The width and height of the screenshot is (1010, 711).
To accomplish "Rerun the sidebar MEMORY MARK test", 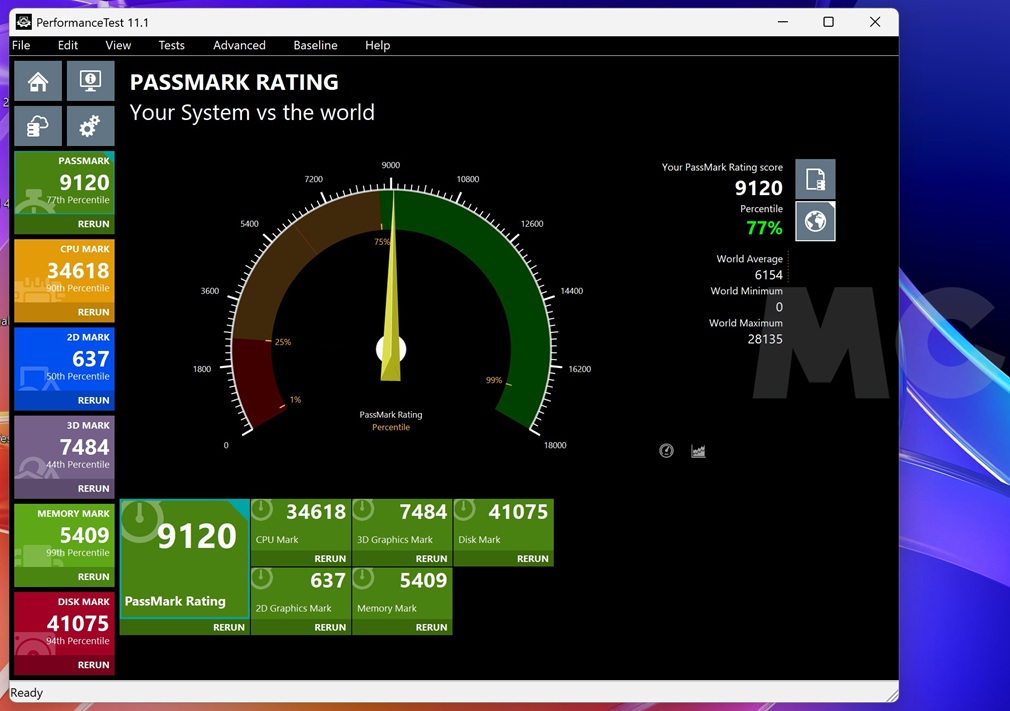I will click(x=93, y=577).
